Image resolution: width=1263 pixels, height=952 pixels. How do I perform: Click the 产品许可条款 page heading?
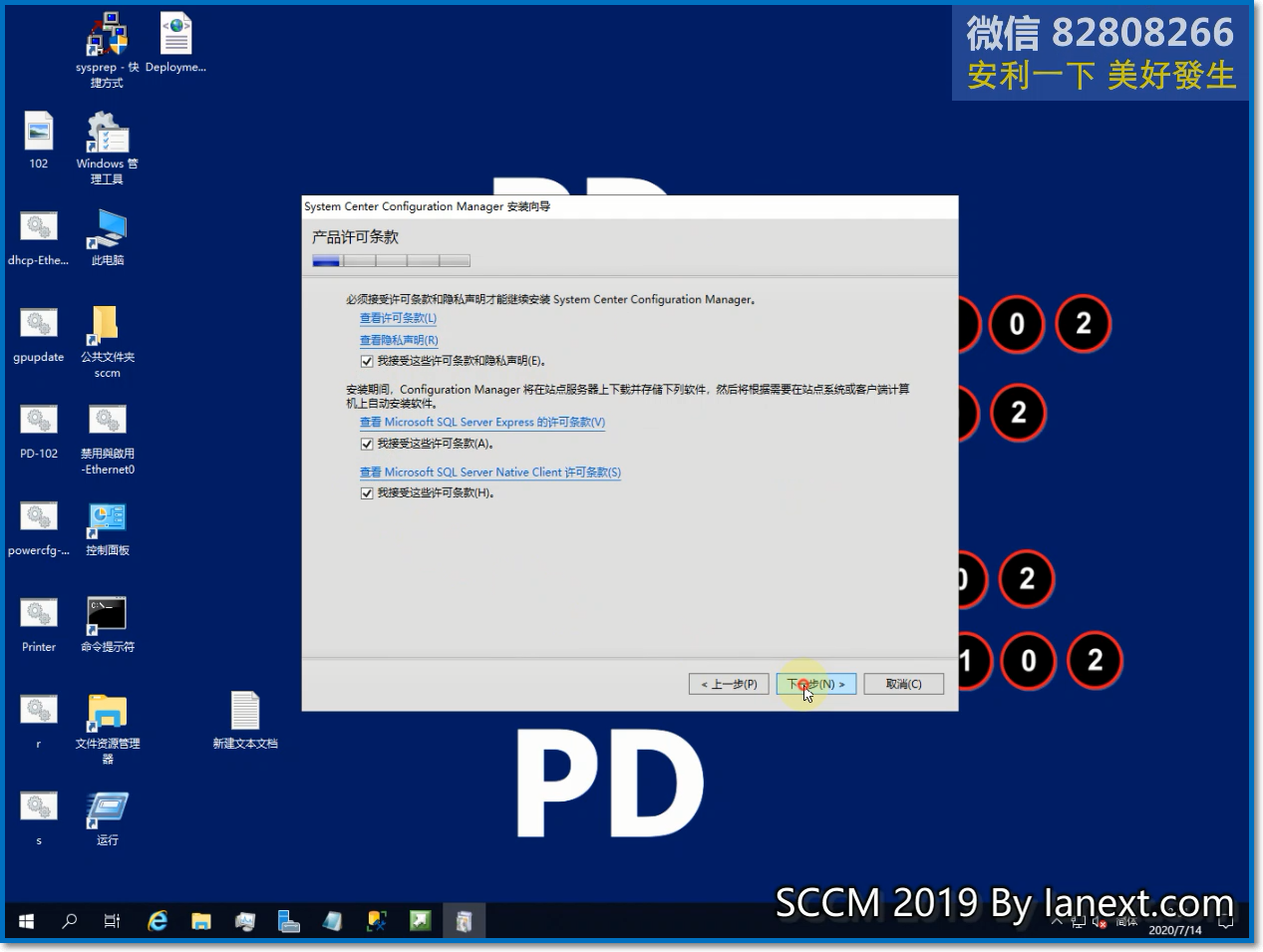pyautogui.click(x=355, y=237)
